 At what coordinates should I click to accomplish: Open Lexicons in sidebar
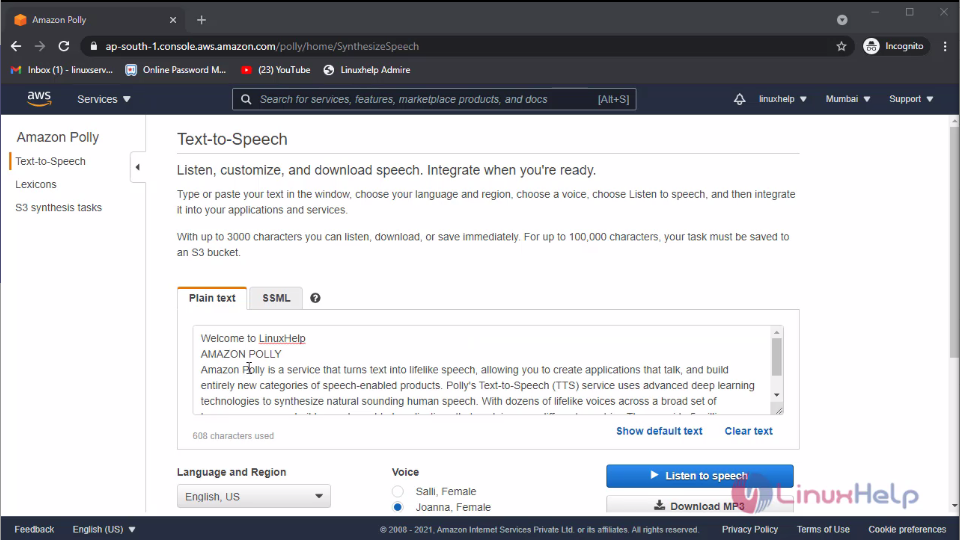36,184
